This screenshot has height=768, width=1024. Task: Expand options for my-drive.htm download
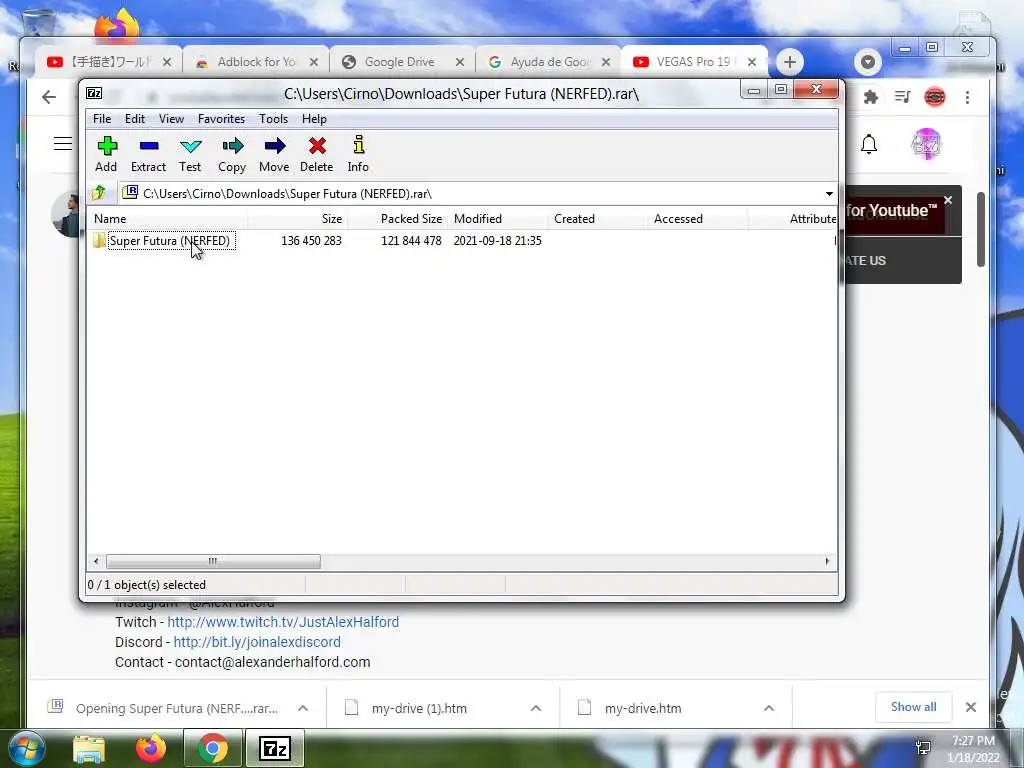[769, 708]
